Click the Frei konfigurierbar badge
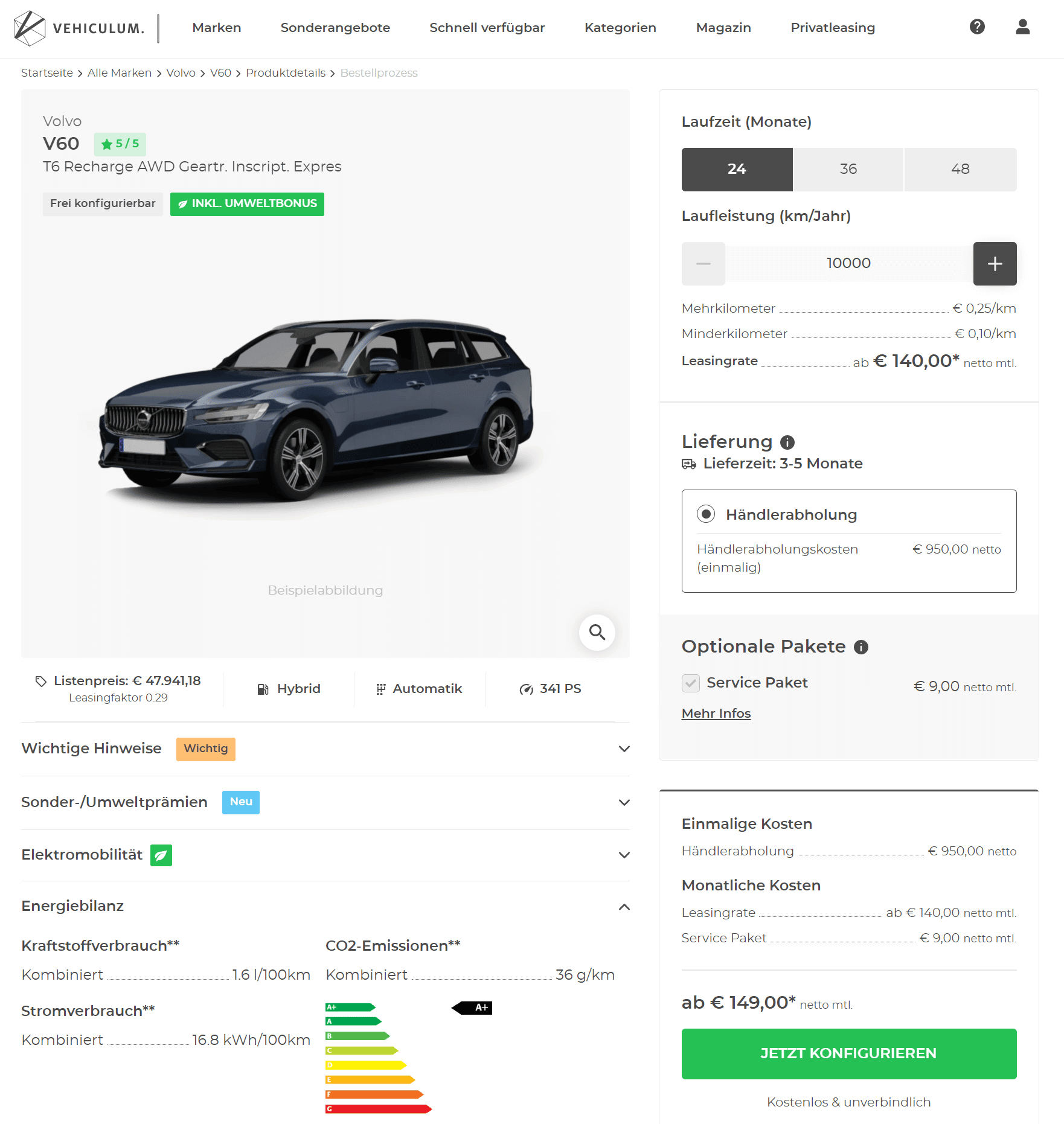 pyautogui.click(x=103, y=204)
